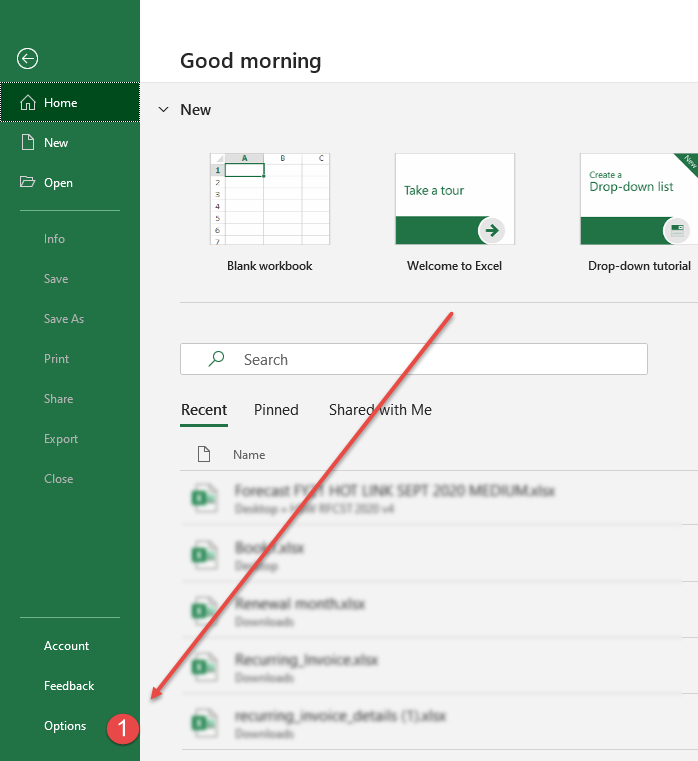The width and height of the screenshot is (698, 761).
Task: Open the Forecast FY21 HOT LINK workbook
Action: 439,498
